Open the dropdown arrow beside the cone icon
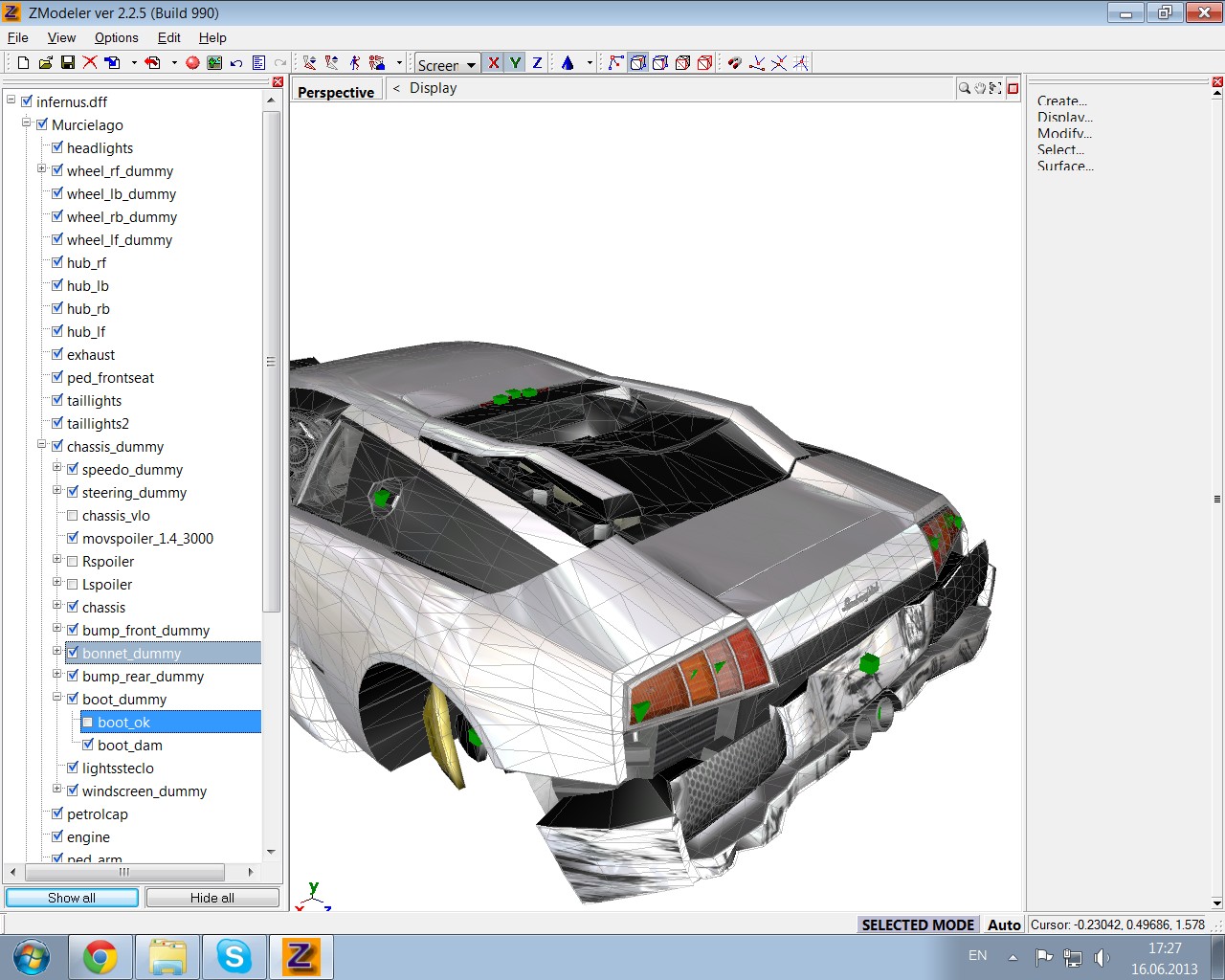 [x=590, y=63]
